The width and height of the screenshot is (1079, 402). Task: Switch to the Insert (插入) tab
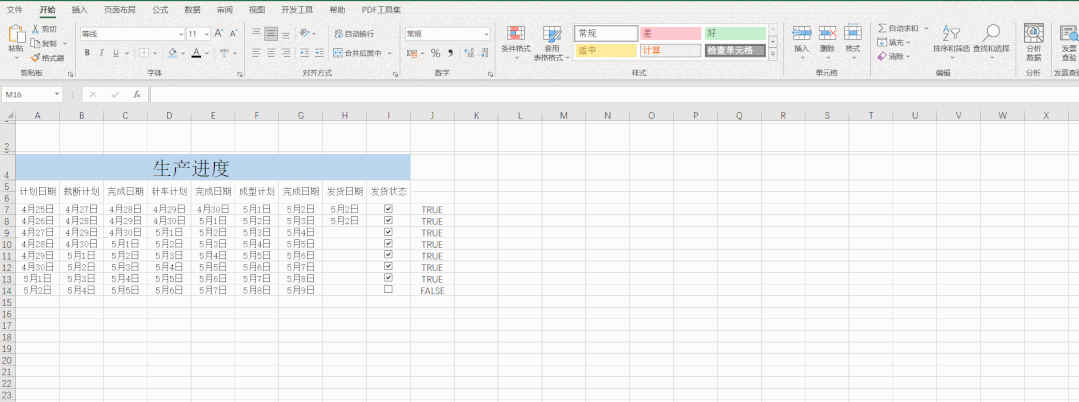point(80,10)
